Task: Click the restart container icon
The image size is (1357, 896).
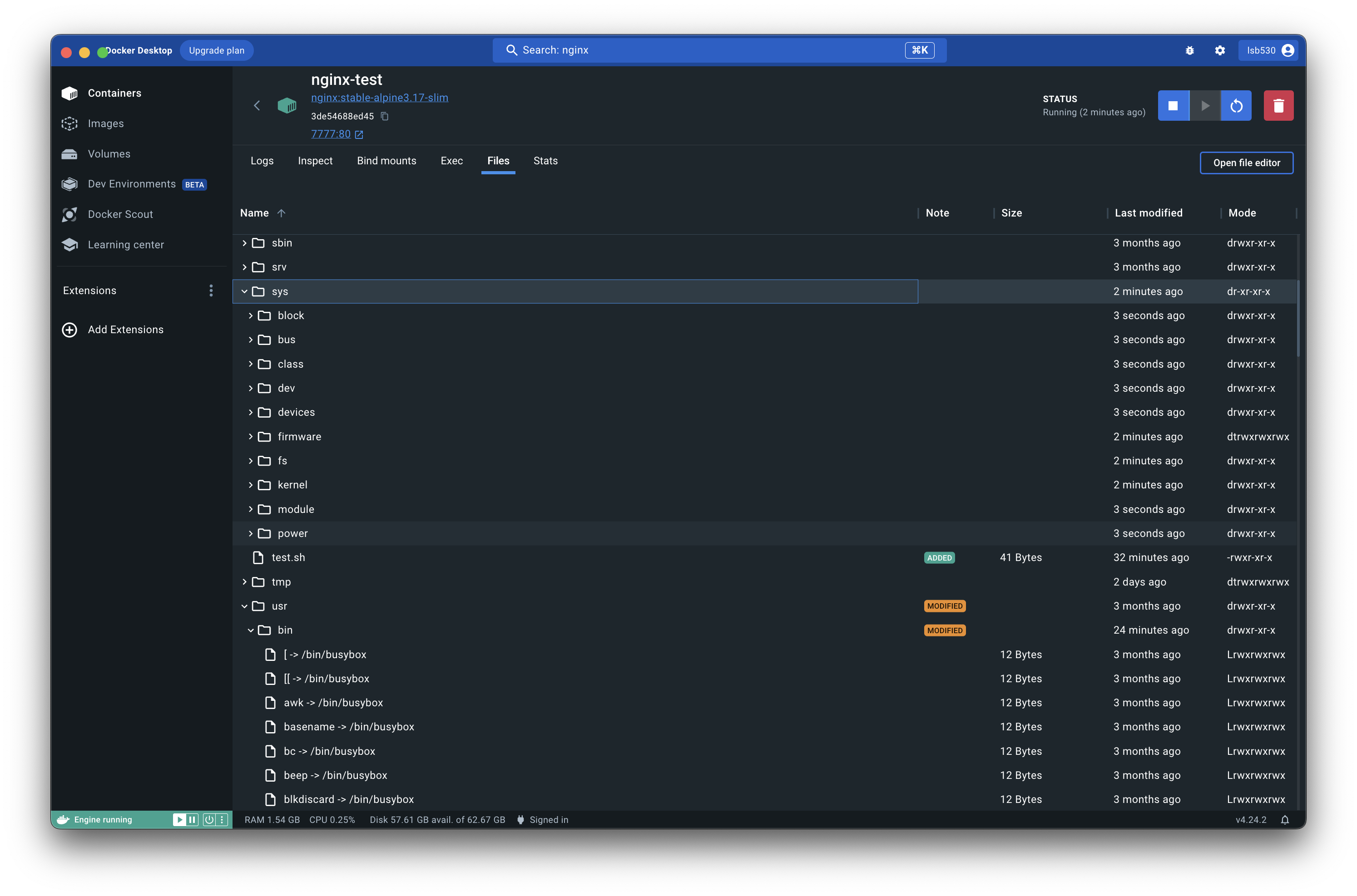Action: click(x=1236, y=106)
